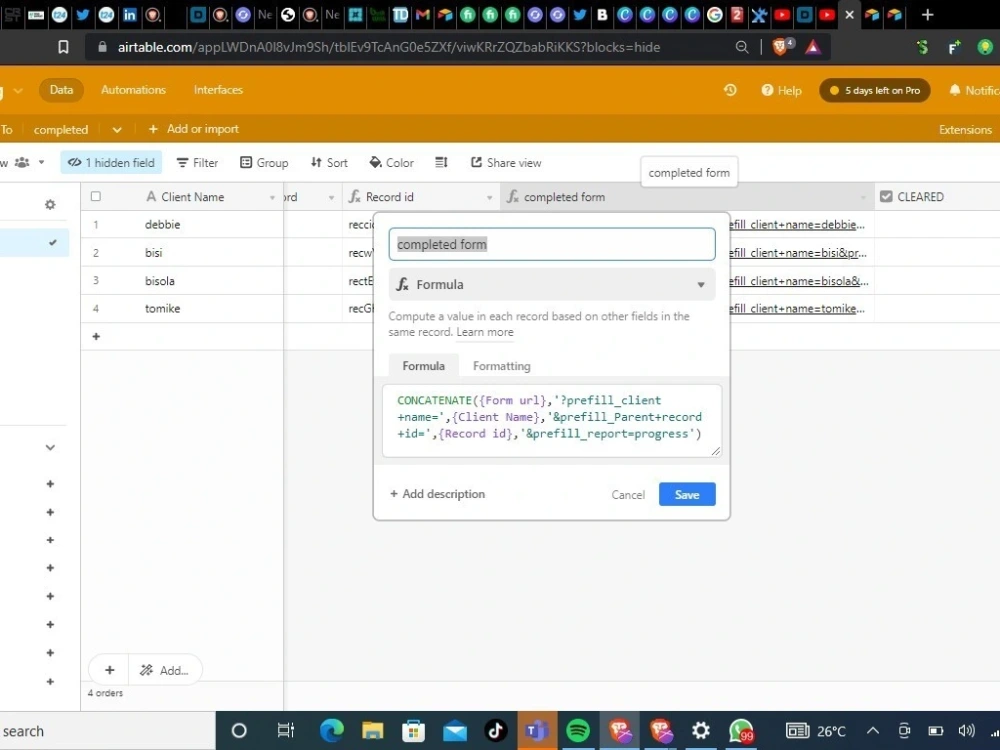Image resolution: width=1000 pixels, height=750 pixels.
Task: Switch to the Data tab
Action: 61,90
